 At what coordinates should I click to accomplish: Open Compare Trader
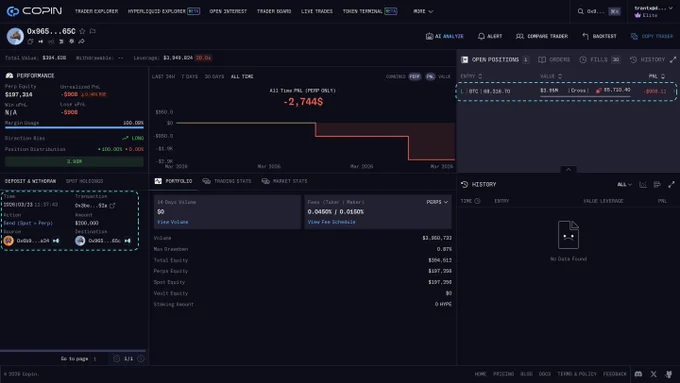(x=542, y=36)
